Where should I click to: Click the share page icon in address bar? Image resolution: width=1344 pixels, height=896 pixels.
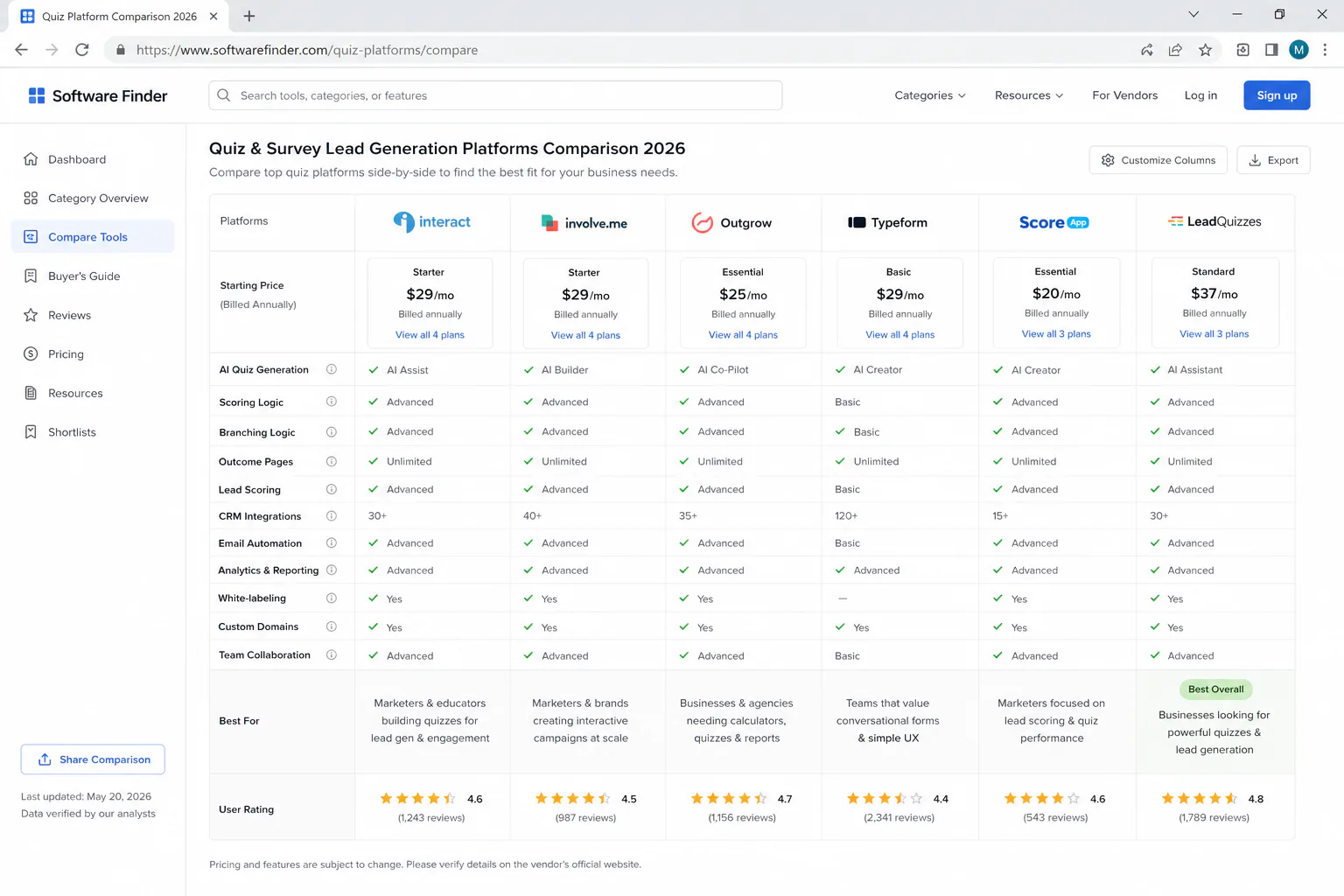tap(1175, 50)
